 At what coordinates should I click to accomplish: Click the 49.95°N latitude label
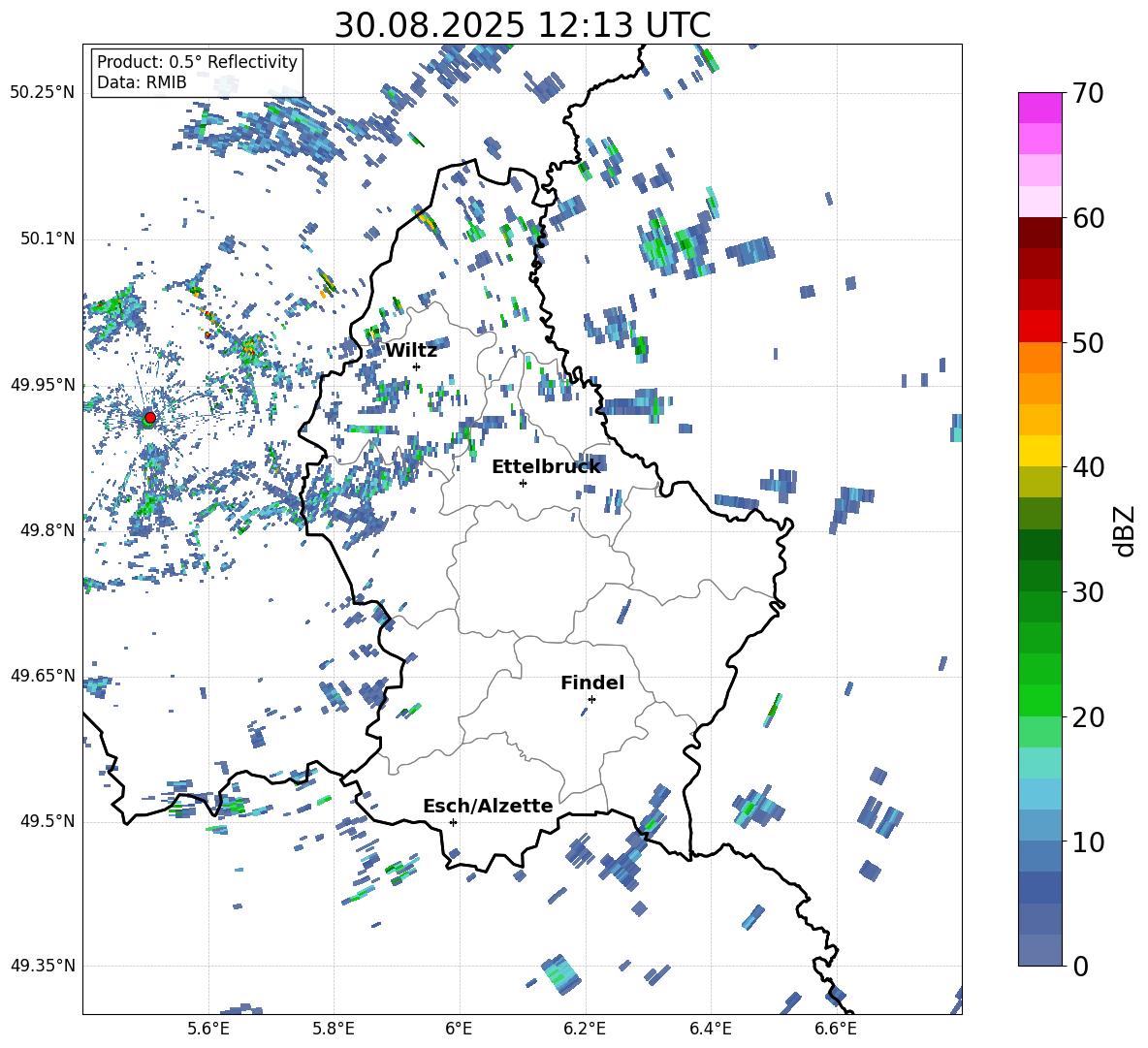point(43,385)
